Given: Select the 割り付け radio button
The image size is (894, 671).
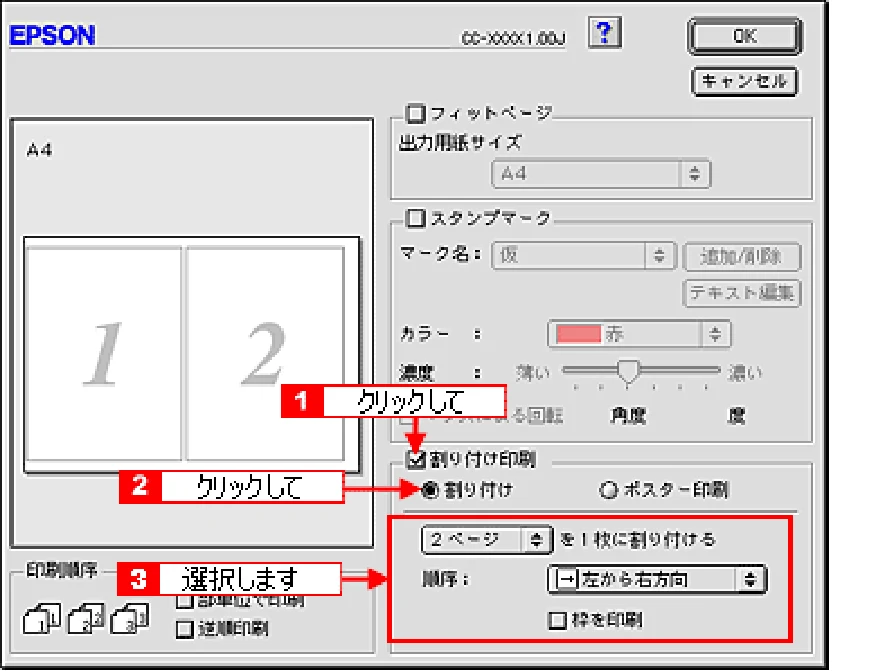Looking at the screenshot, I should coord(429,490).
